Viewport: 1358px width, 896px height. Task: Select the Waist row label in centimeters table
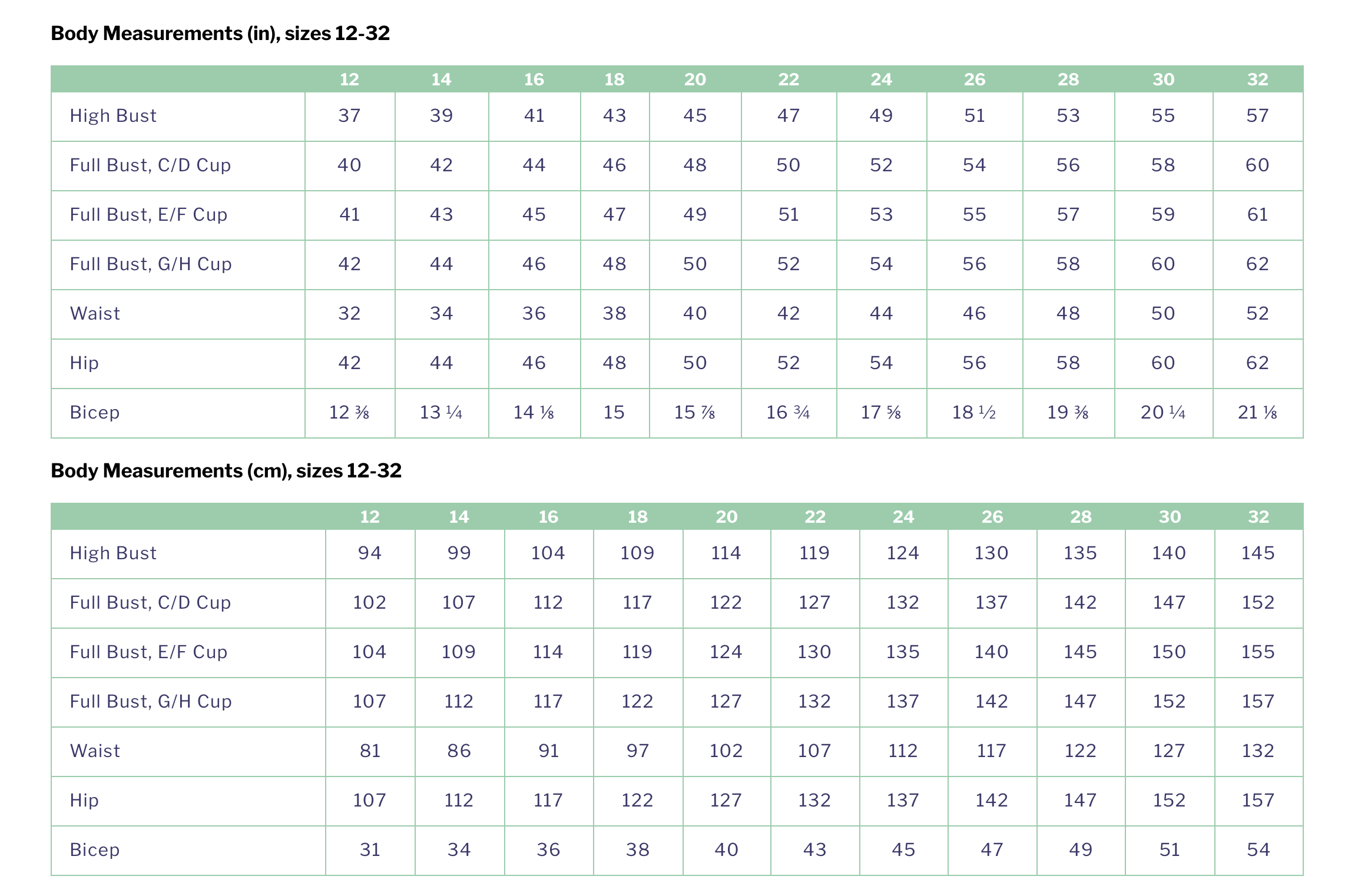[x=95, y=751]
